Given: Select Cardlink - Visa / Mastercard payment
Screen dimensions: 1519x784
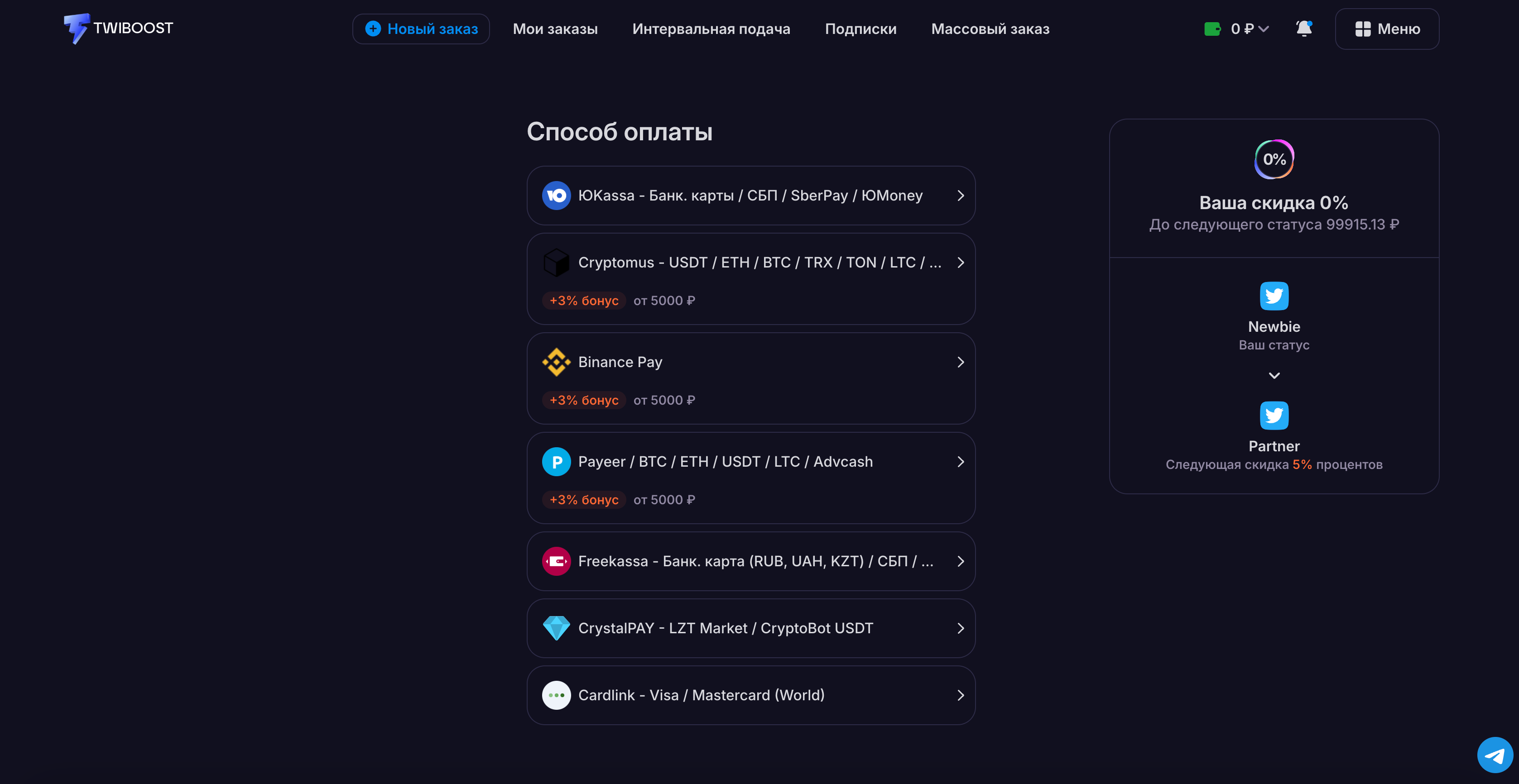Looking at the screenshot, I should click(x=750, y=695).
